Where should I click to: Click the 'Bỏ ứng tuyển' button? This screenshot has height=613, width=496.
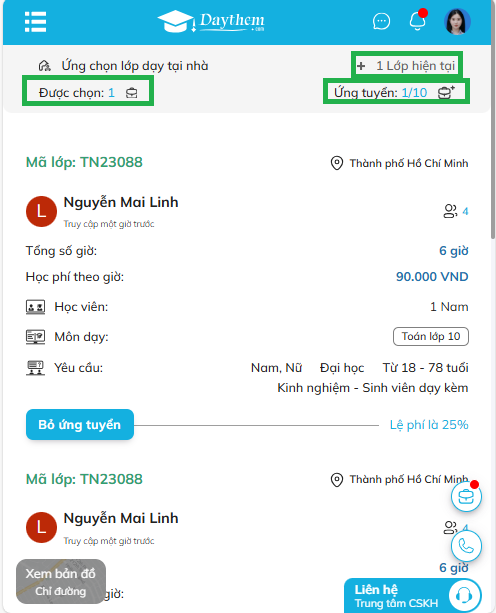click(80, 425)
